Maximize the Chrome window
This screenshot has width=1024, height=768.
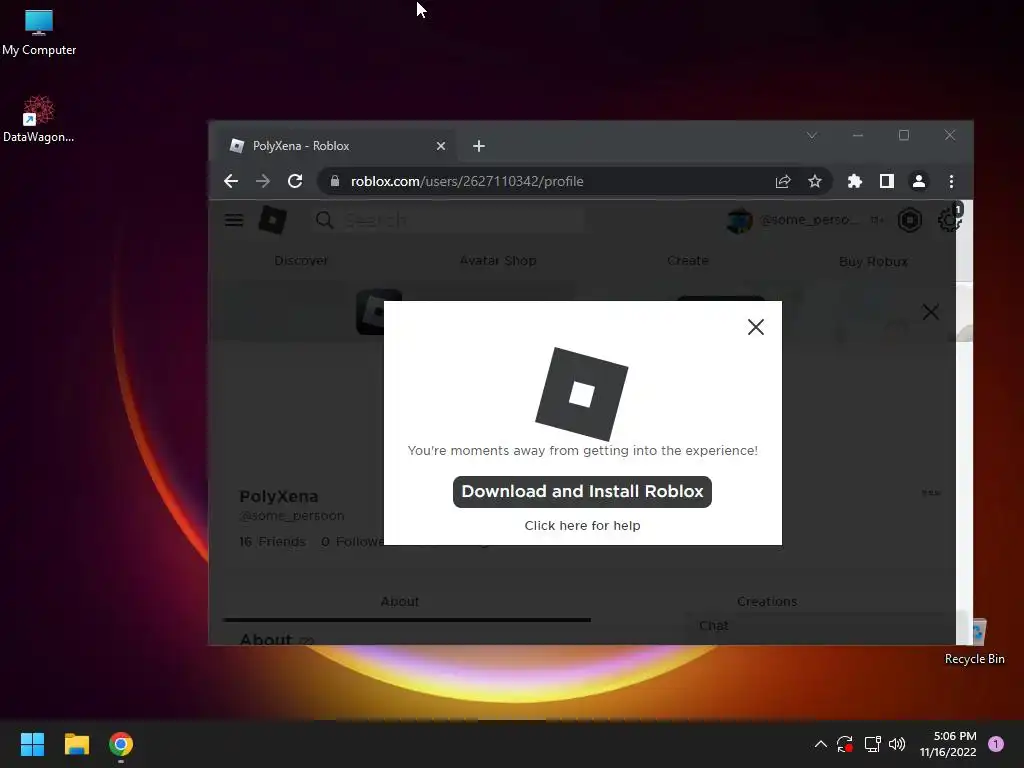[x=903, y=135]
